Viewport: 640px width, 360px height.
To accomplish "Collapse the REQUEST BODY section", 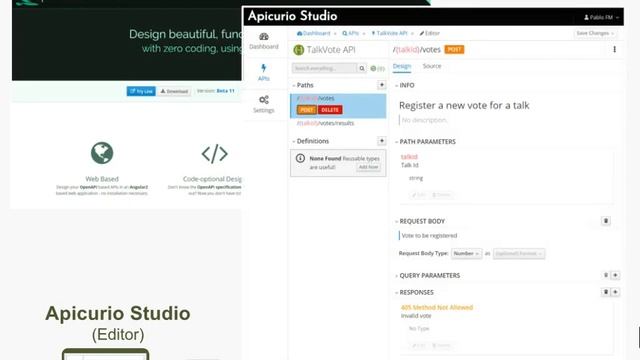I will pos(420,221).
